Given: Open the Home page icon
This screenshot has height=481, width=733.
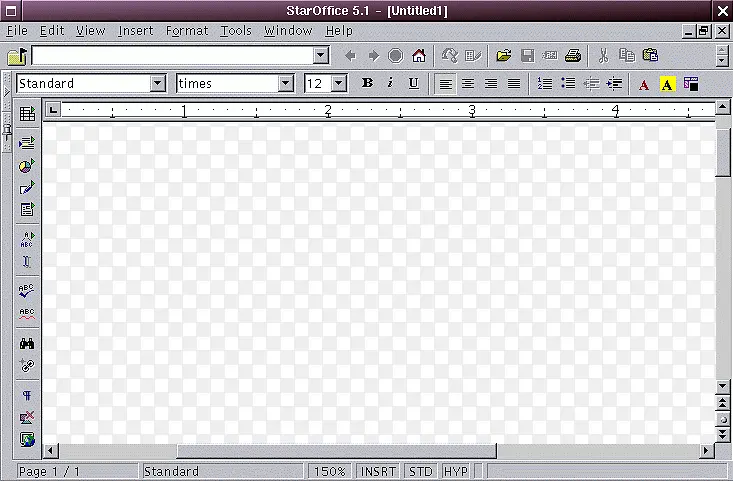Looking at the screenshot, I should coord(419,56).
